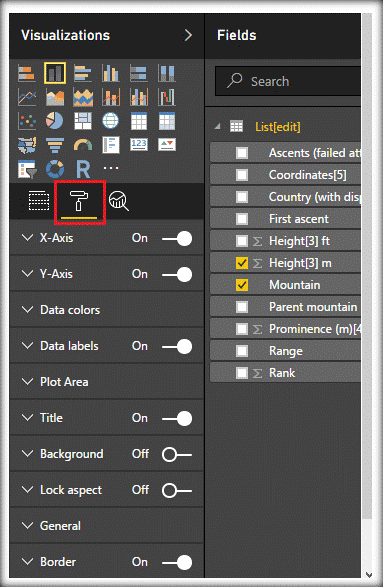This screenshot has width=383, height=587.
Task: Turn off the Border toggle
Action: coord(177,562)
